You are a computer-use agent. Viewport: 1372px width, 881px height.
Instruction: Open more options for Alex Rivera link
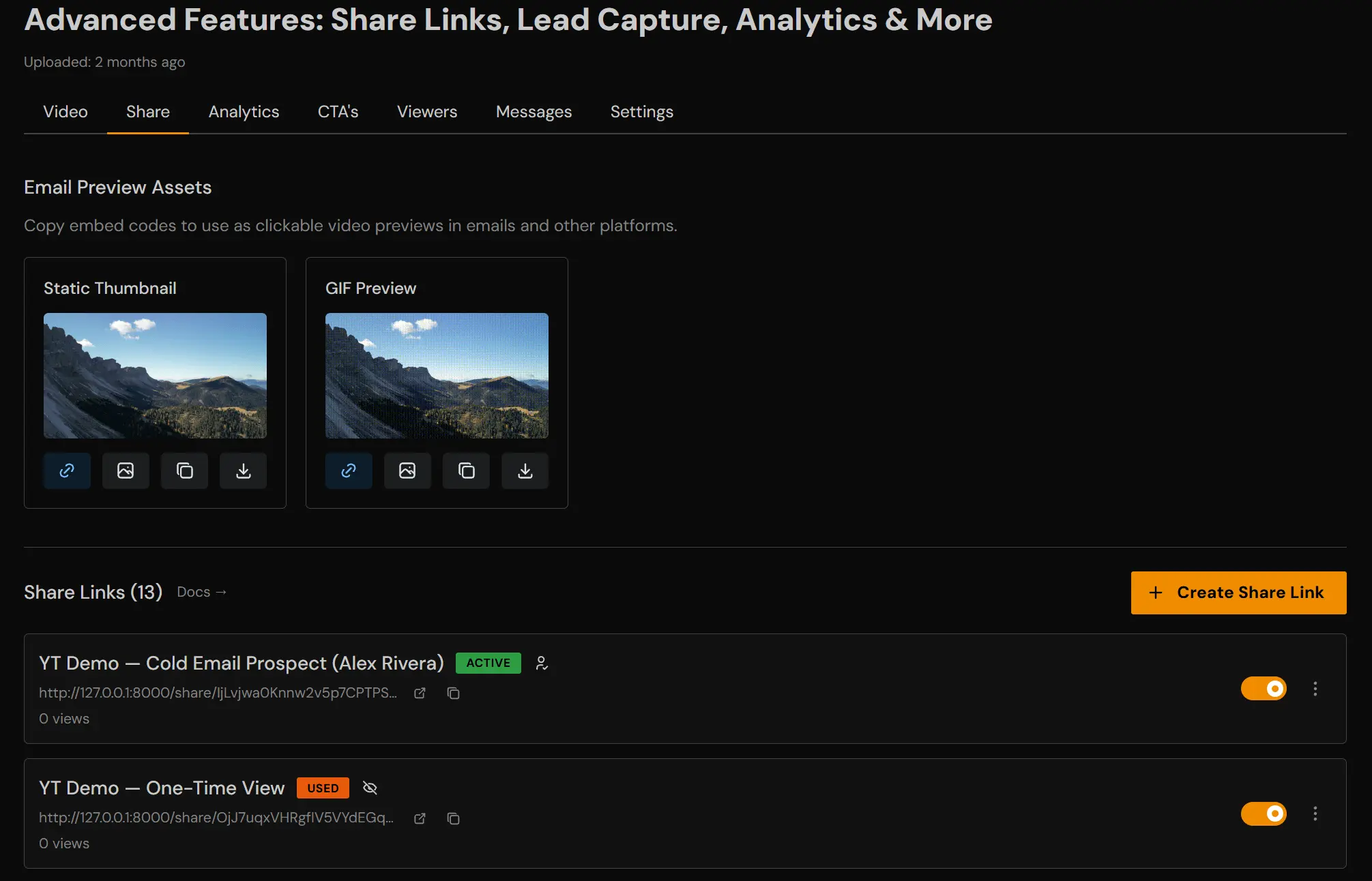[x=1315, y=689]
